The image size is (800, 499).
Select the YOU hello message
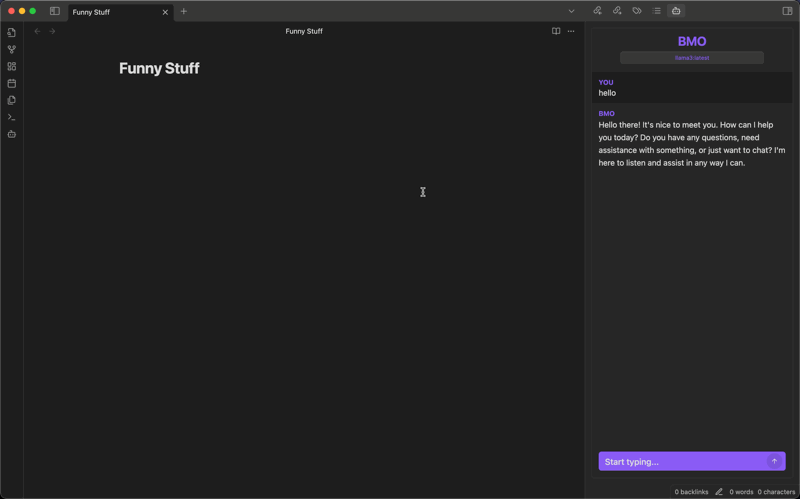692,88
